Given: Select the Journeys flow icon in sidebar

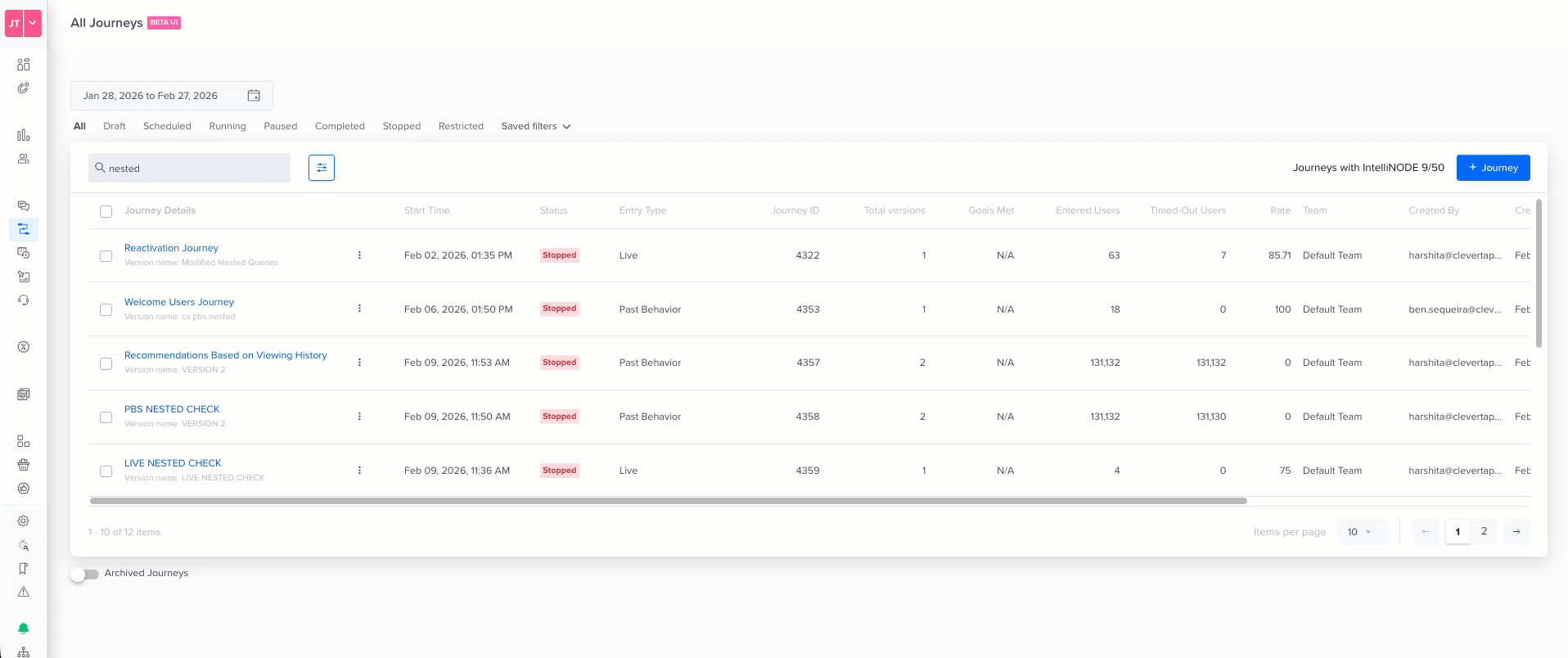Looking at the screenshot, I should click(24, 229).
